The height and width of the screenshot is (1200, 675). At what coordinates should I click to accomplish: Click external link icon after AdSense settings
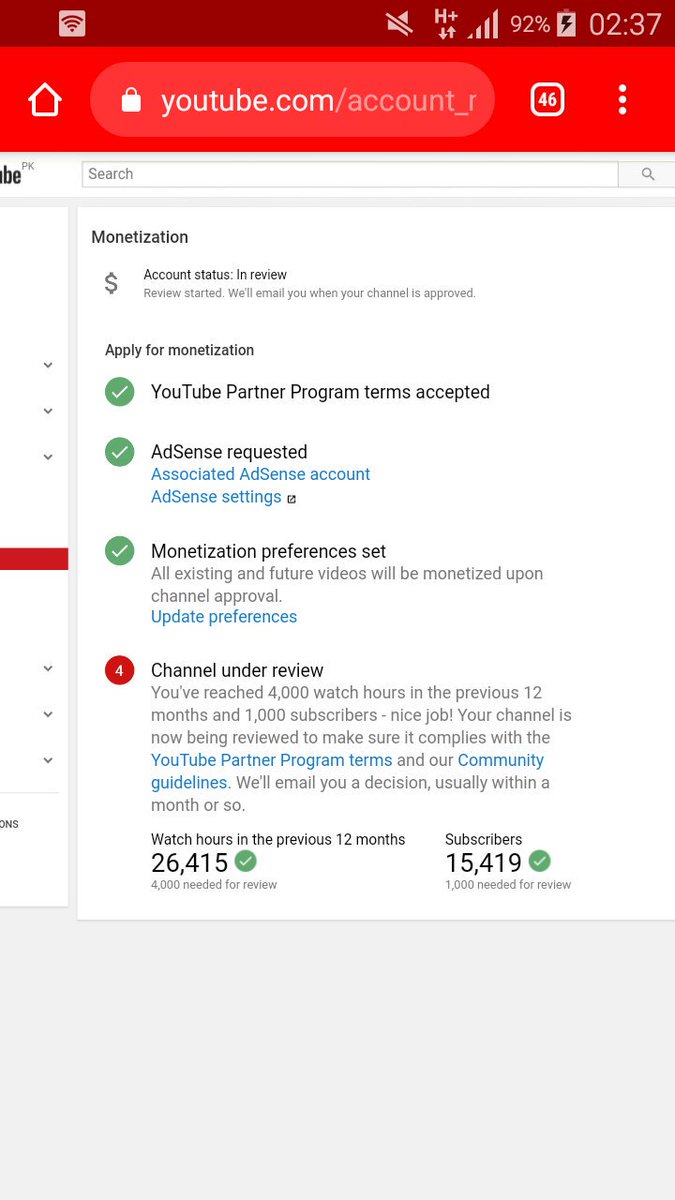(x=292, y=498)
